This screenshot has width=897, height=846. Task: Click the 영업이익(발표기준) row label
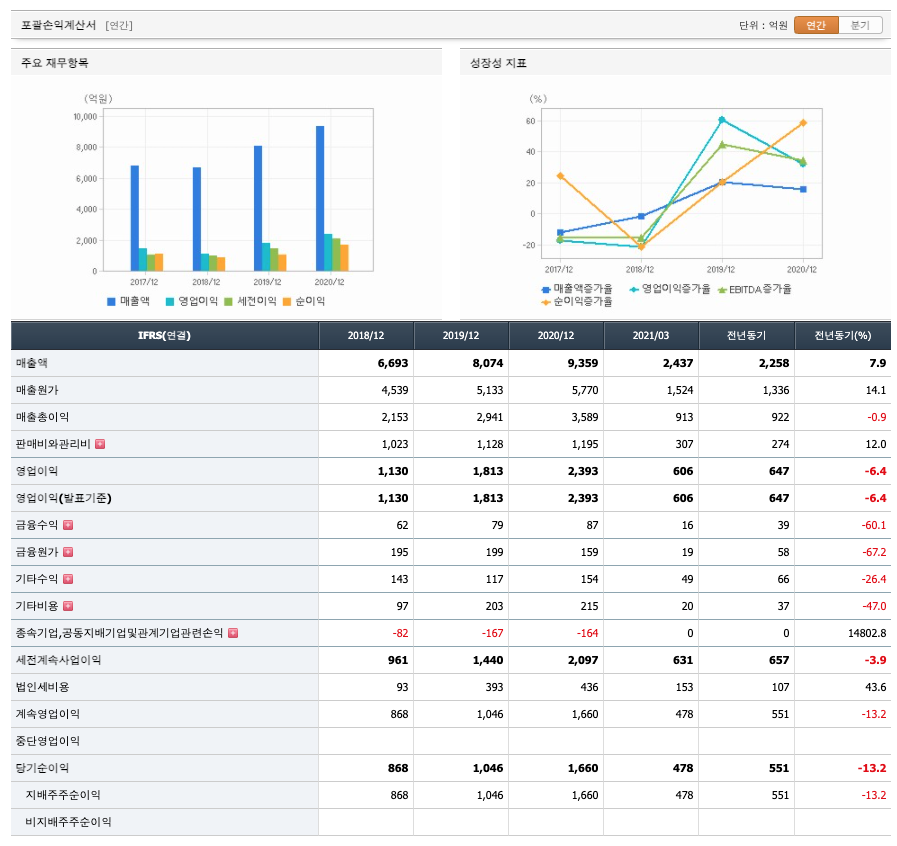click(x=63, y=498)
